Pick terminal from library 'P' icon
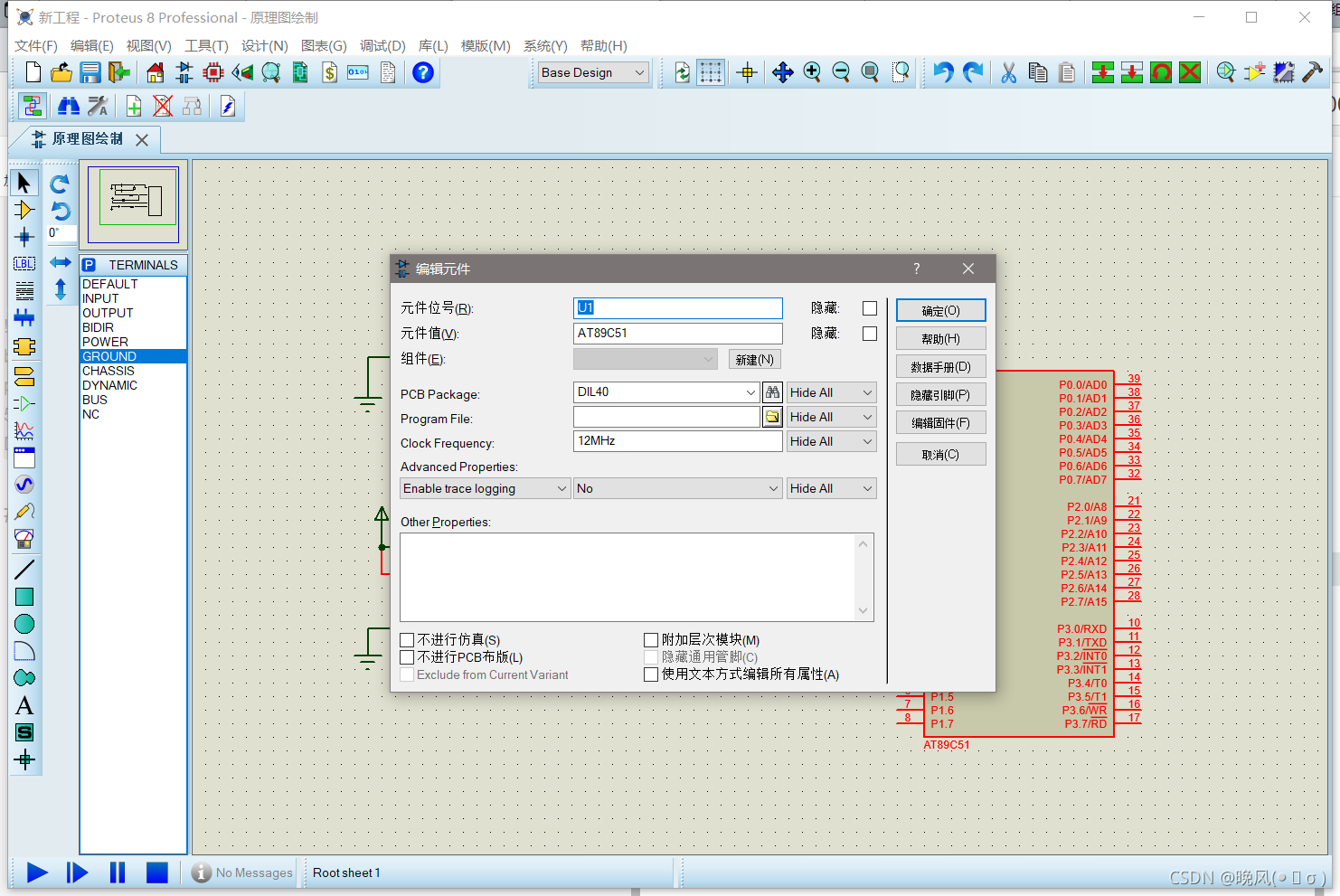The height and width of the screenshot is (896, 1340). click(90, 265)
